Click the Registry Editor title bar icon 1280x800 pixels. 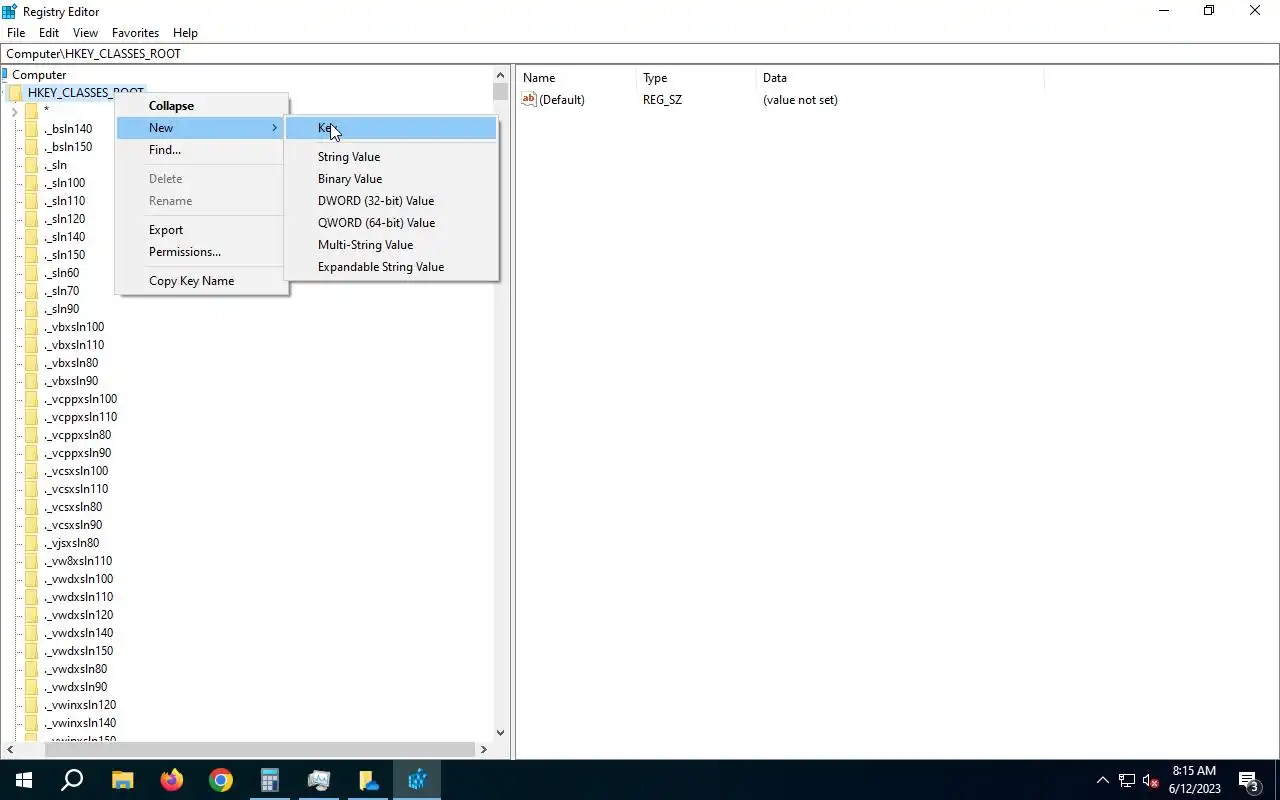[10, 11]
